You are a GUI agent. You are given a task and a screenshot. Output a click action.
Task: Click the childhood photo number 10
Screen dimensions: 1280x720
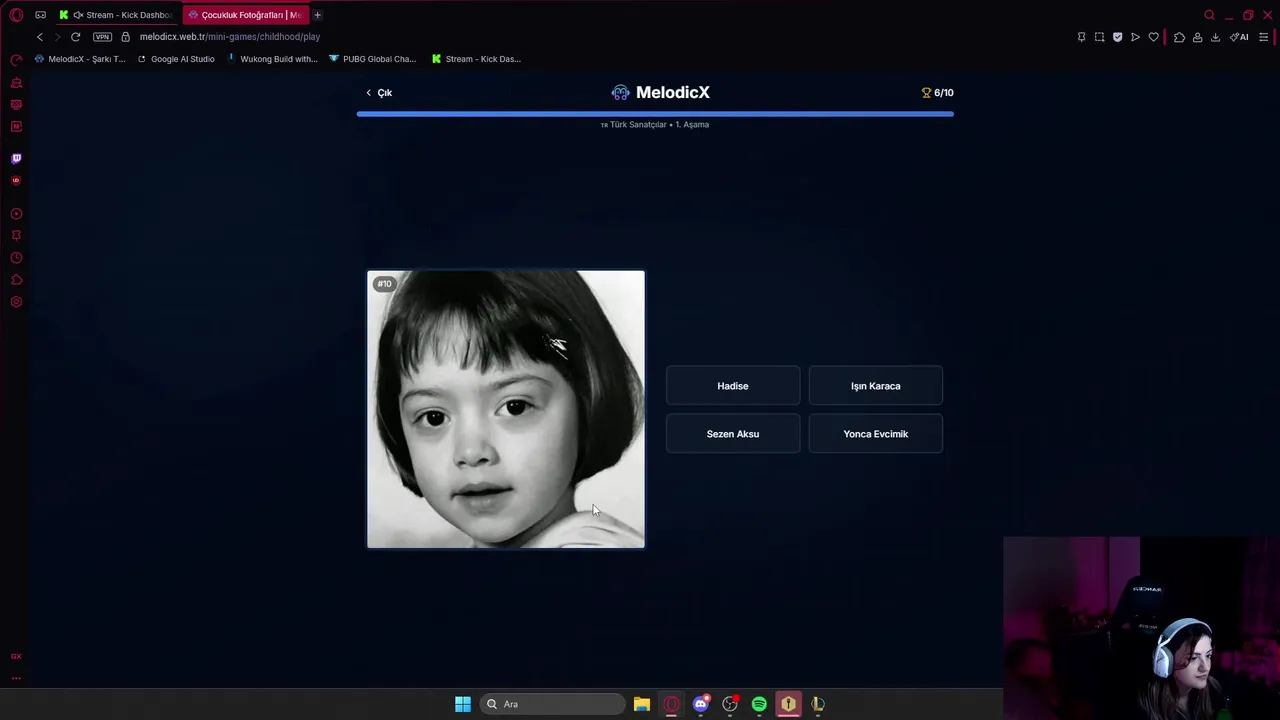point(506,409)
